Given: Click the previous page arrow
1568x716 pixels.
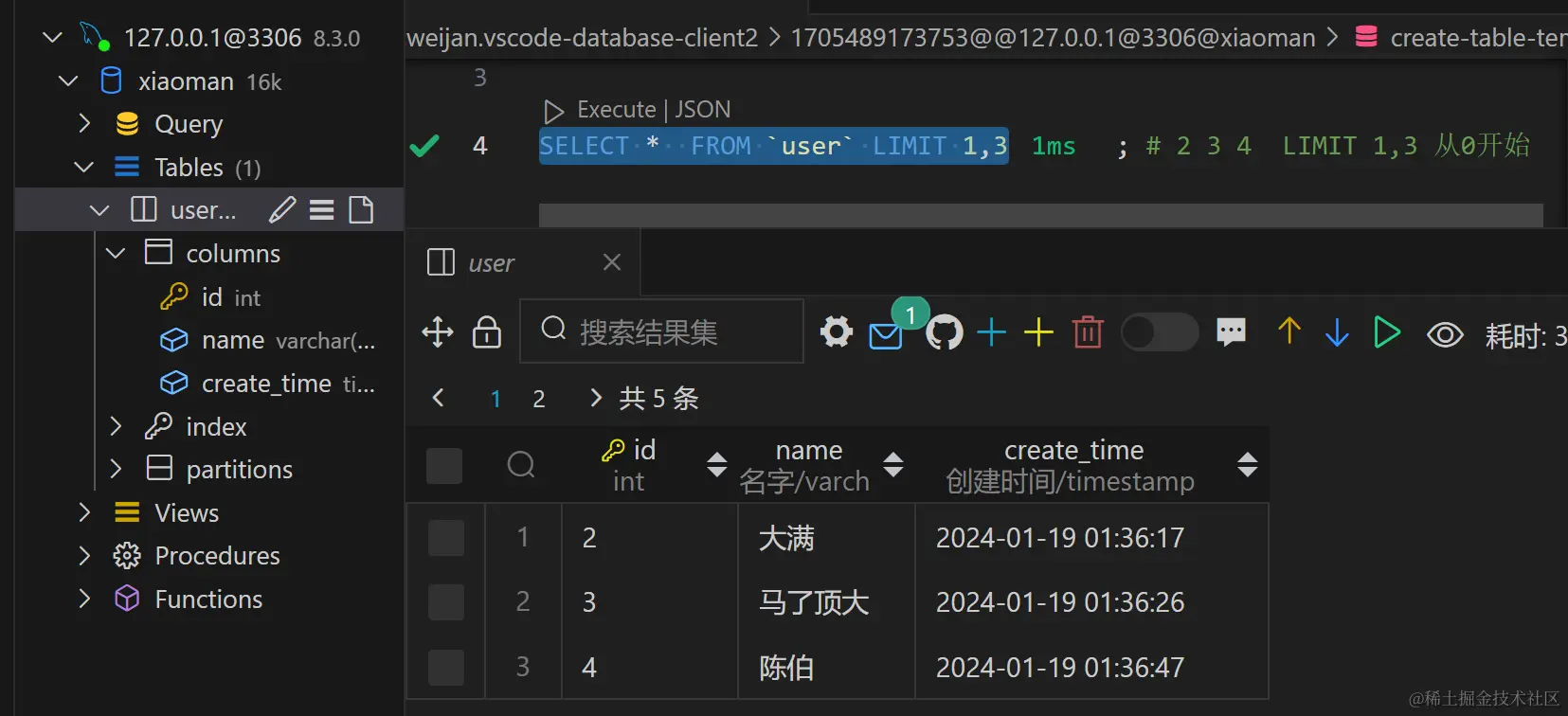Looking at the screenshot, I should pyautogui.click(x=438, y=398).
